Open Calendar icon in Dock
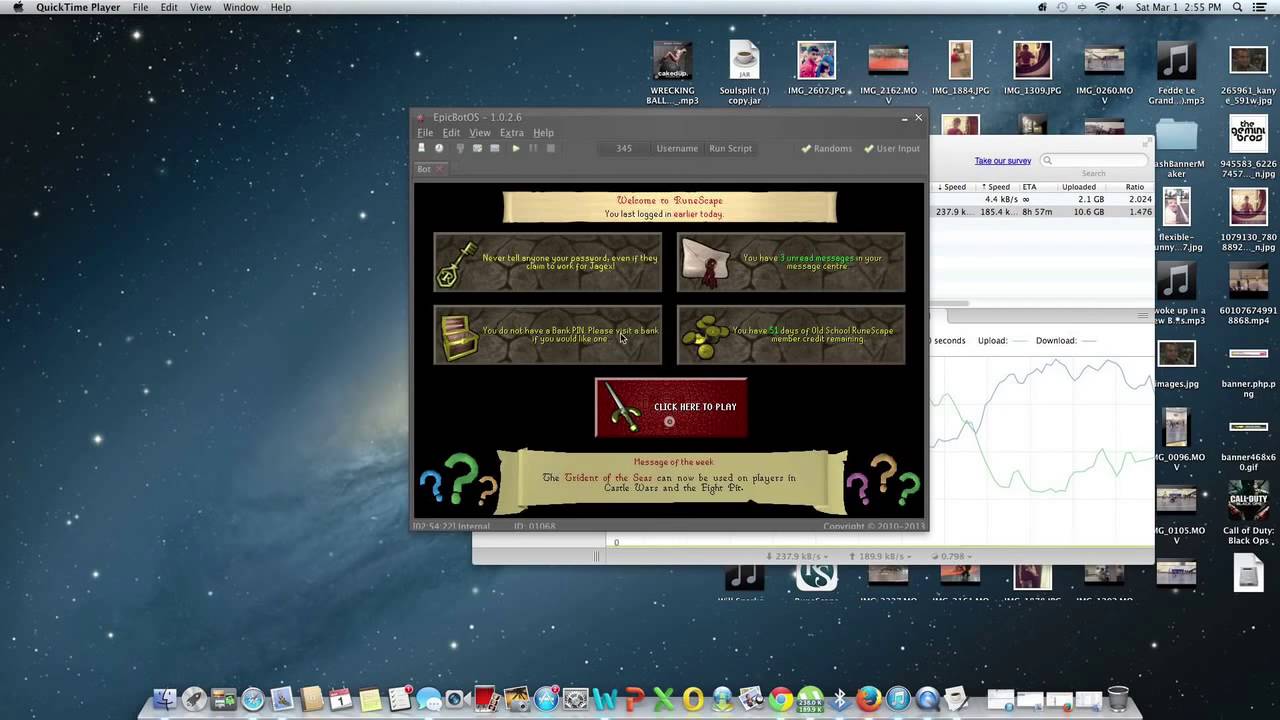This screenshot has width=1280, height=720. pos(340,699)
